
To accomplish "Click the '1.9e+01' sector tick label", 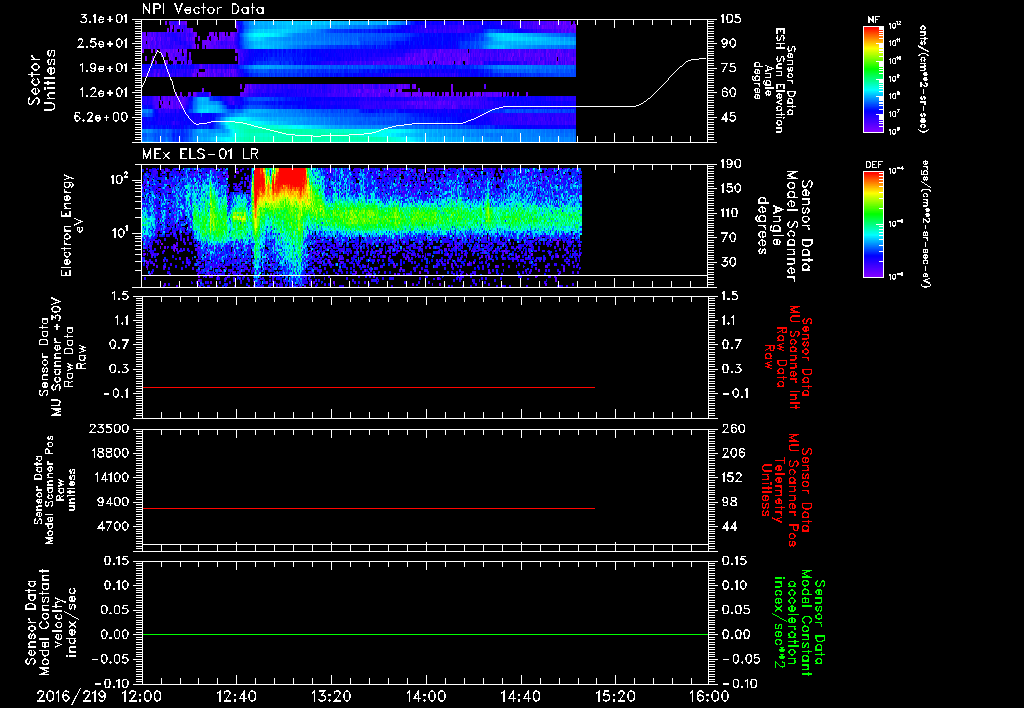I will coord(103,68).
